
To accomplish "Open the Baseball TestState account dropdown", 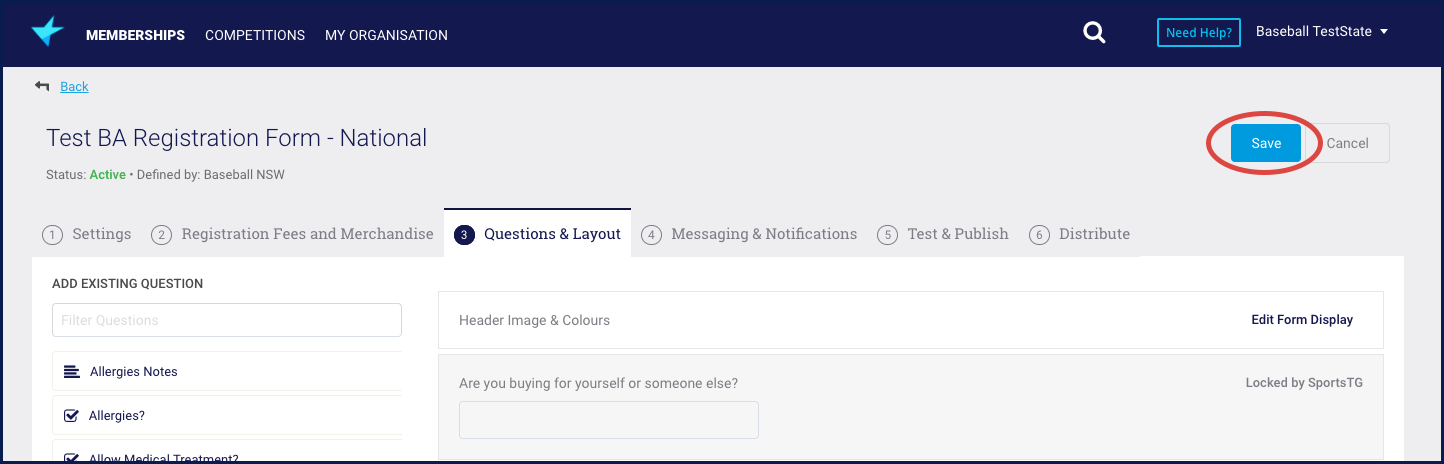I will click(1322, 32).
